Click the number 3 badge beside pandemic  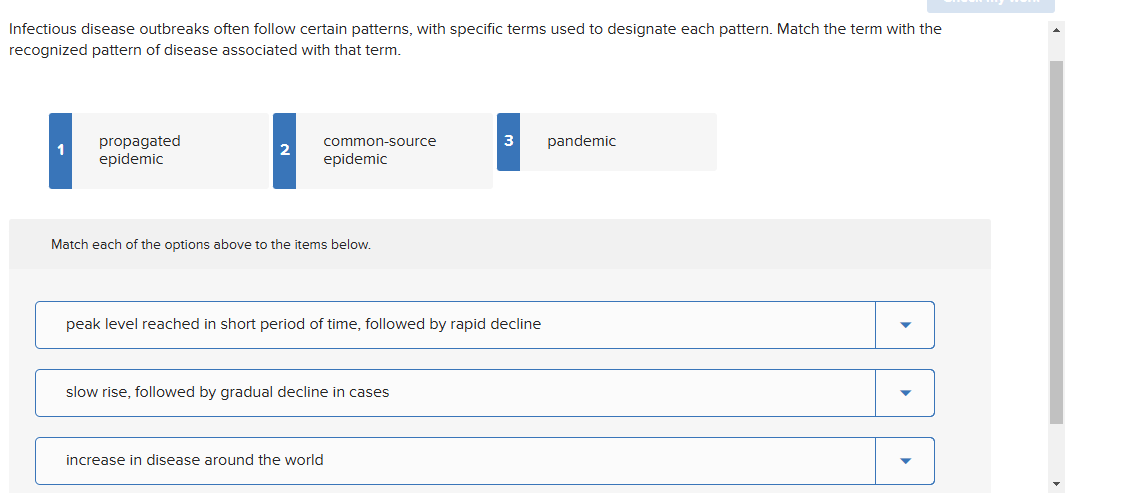[x=508, y=142]
